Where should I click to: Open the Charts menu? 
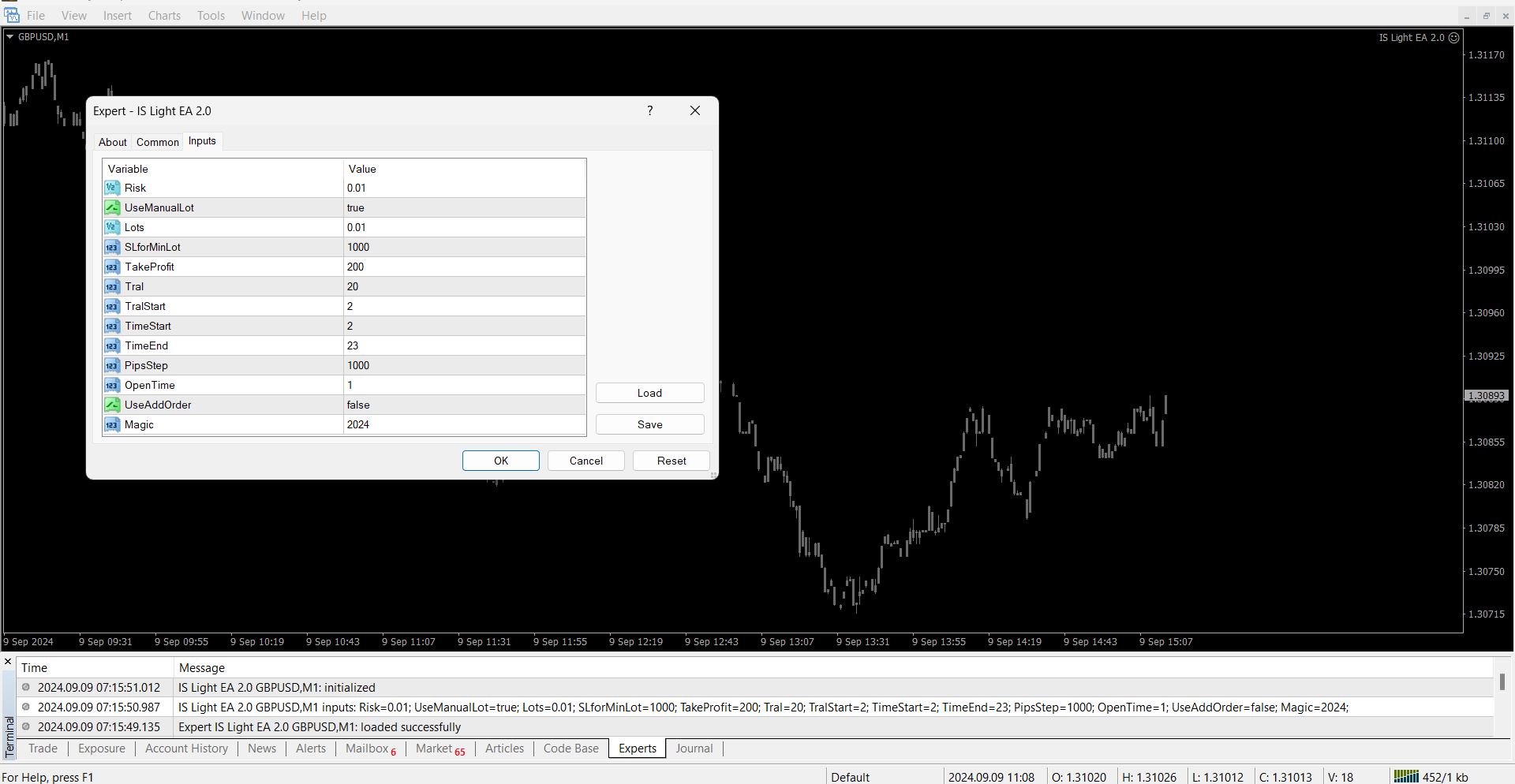(x=164, y=16)
